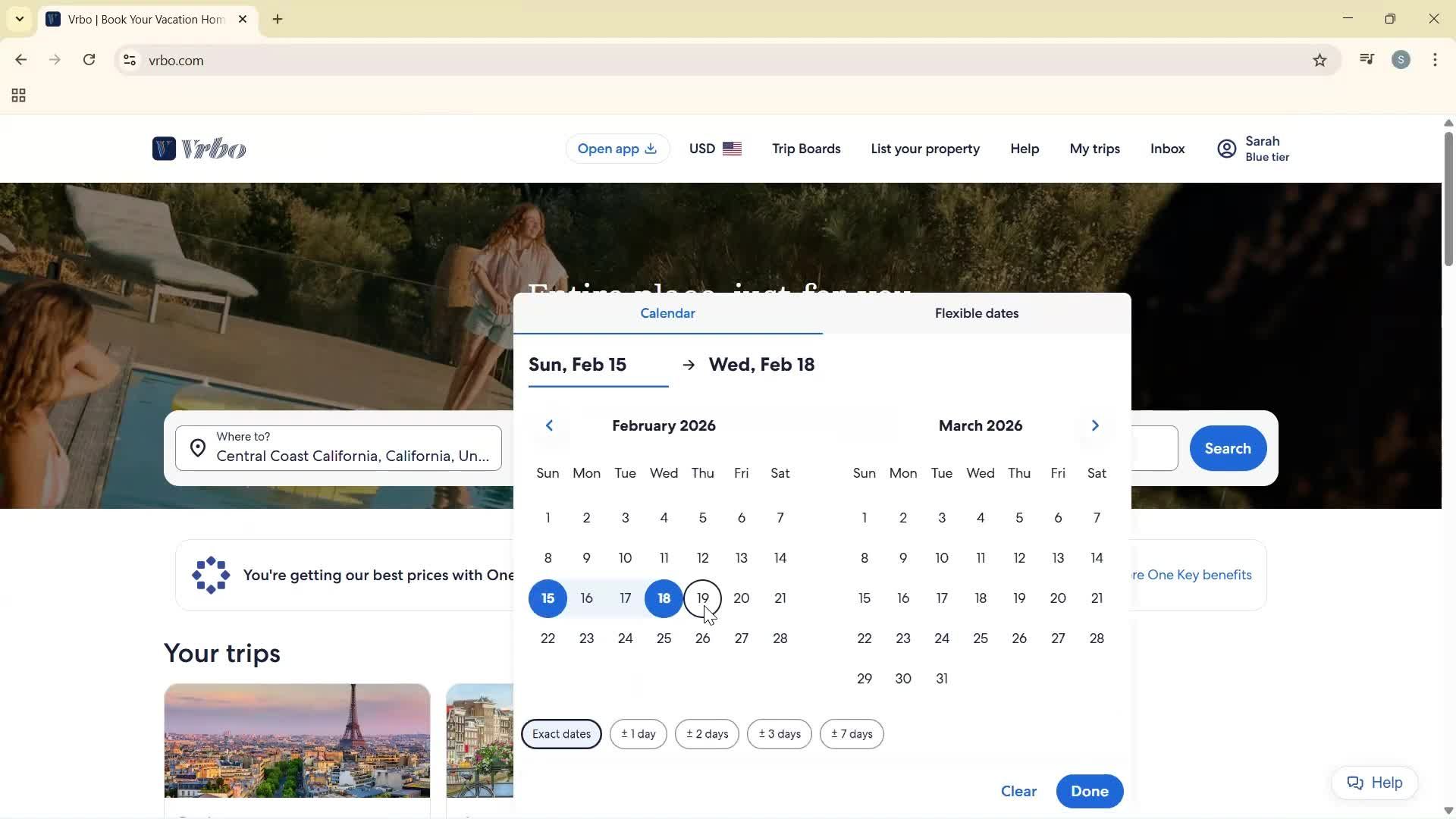This screenshot has height=819, width=1456.
Task: Click the browser back arrow
Action: (20, 60)
